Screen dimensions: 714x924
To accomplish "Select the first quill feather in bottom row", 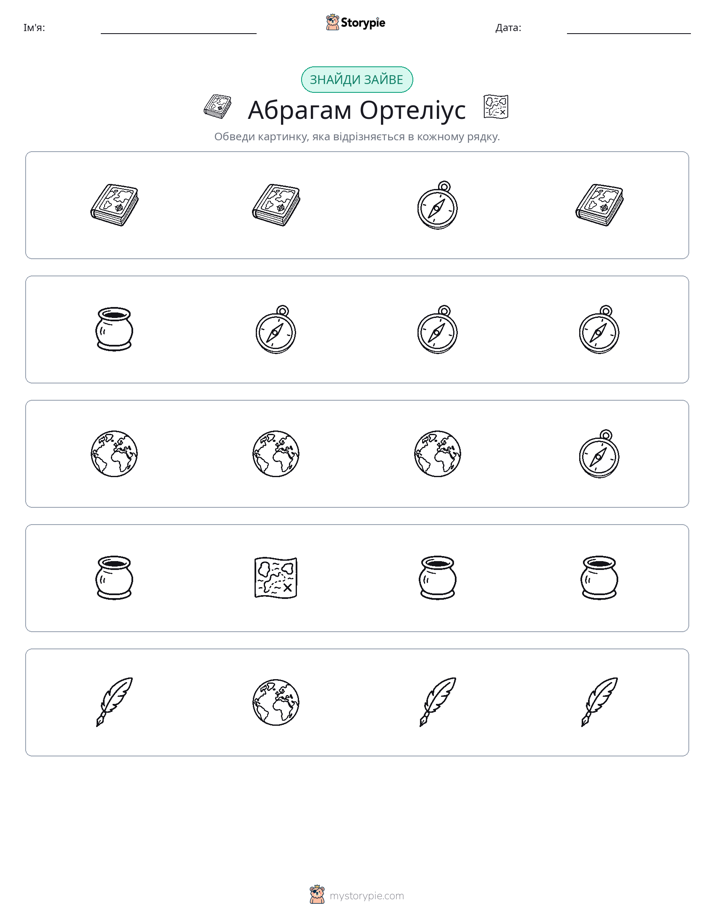I will tap(114, 702).
